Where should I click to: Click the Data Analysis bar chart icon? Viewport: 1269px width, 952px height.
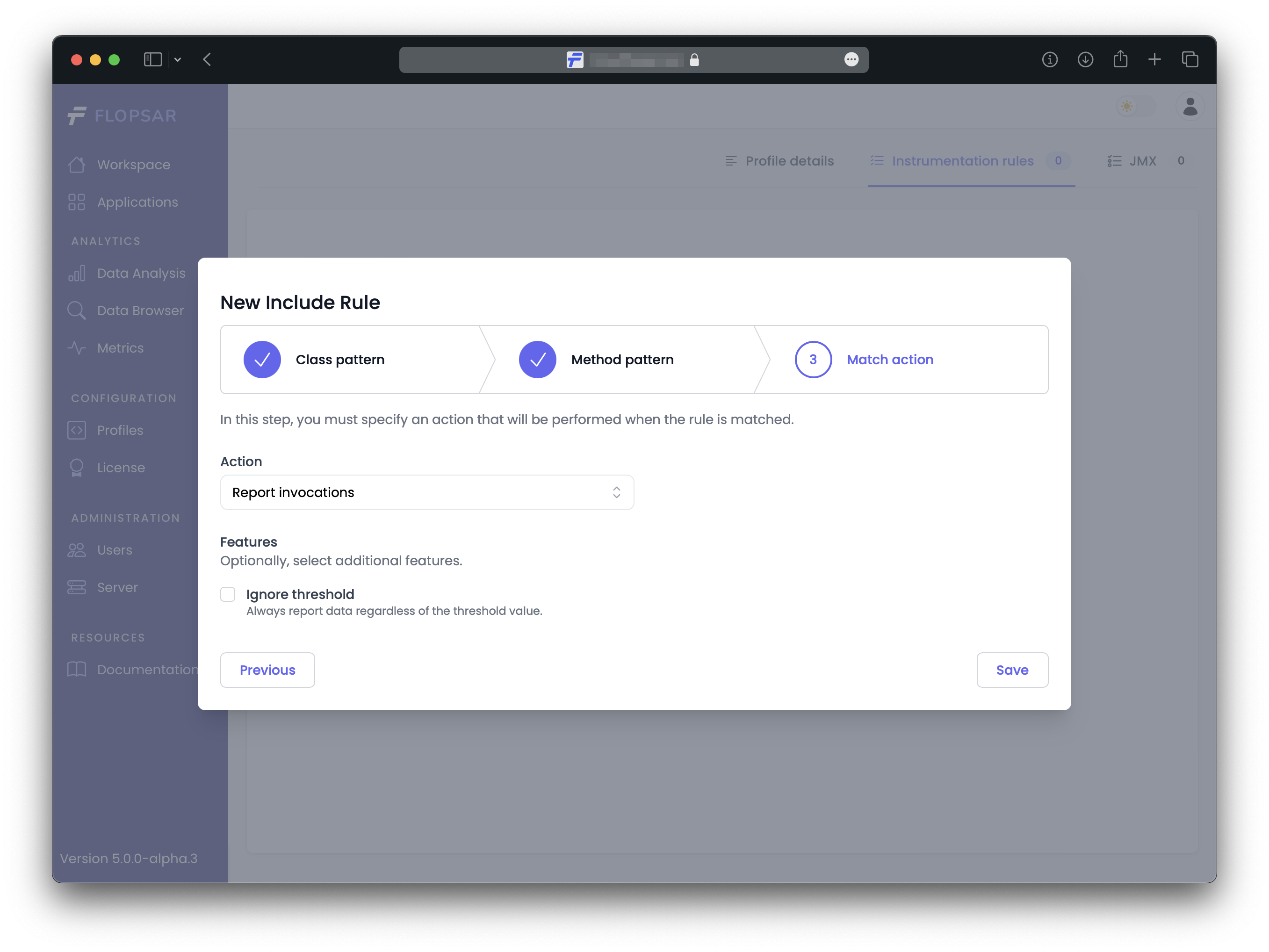coord(76,273)
